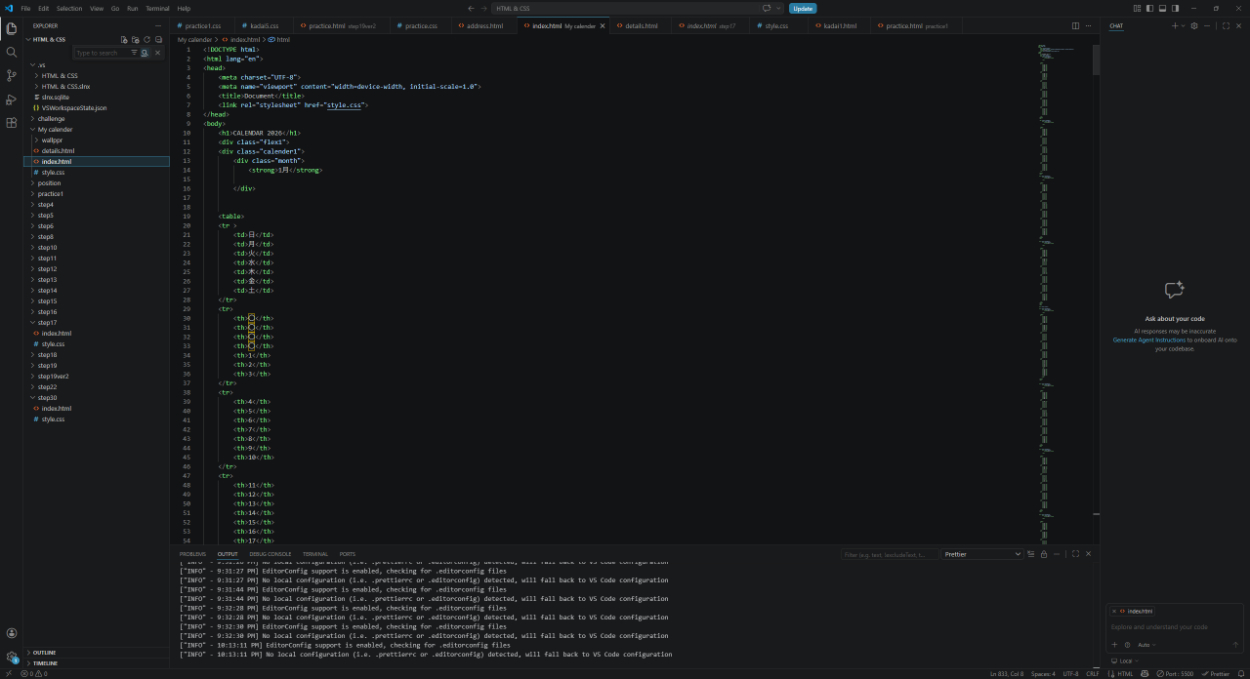Image resolution: width=1250 pixels, height=679 pixels.
Task: Toggle the Primary Side Bar layout button
Action: [x=1150, y=8]
